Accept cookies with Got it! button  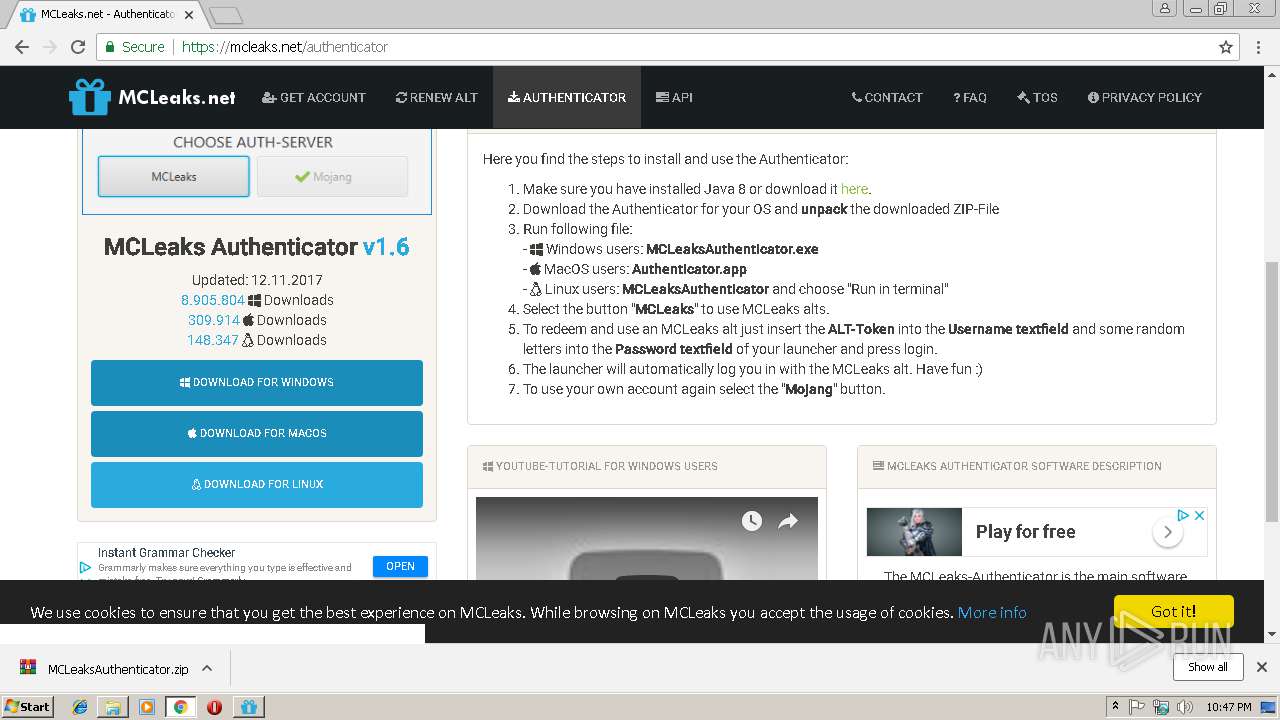(1174, 611)
